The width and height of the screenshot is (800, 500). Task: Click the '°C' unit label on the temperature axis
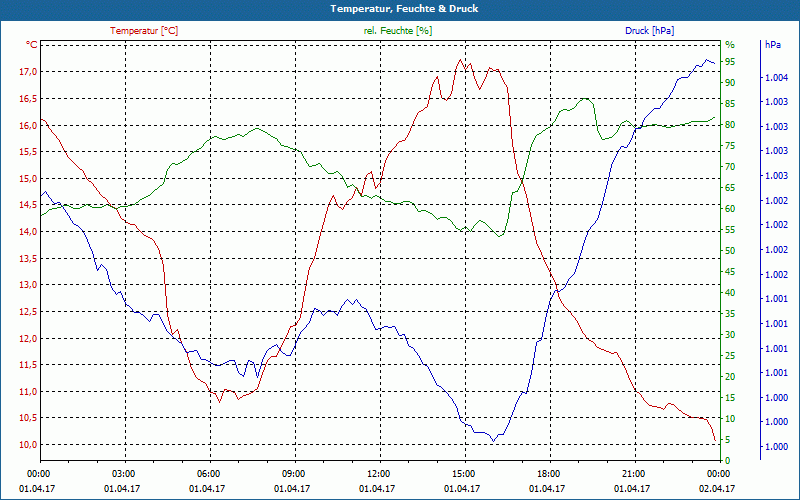pyautogui.click(x=32, y=45)
